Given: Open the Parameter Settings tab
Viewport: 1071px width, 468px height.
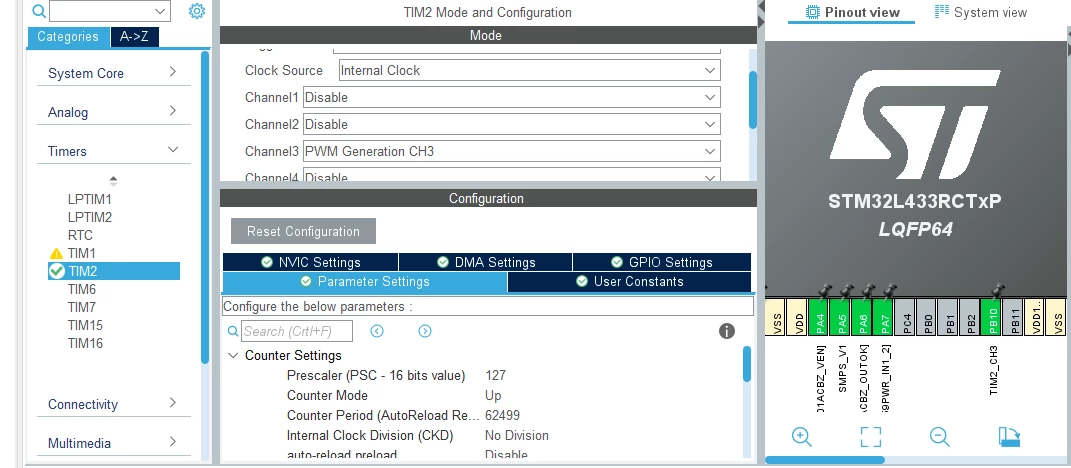Looking at the screenshot, I should (x=365, y=281).
